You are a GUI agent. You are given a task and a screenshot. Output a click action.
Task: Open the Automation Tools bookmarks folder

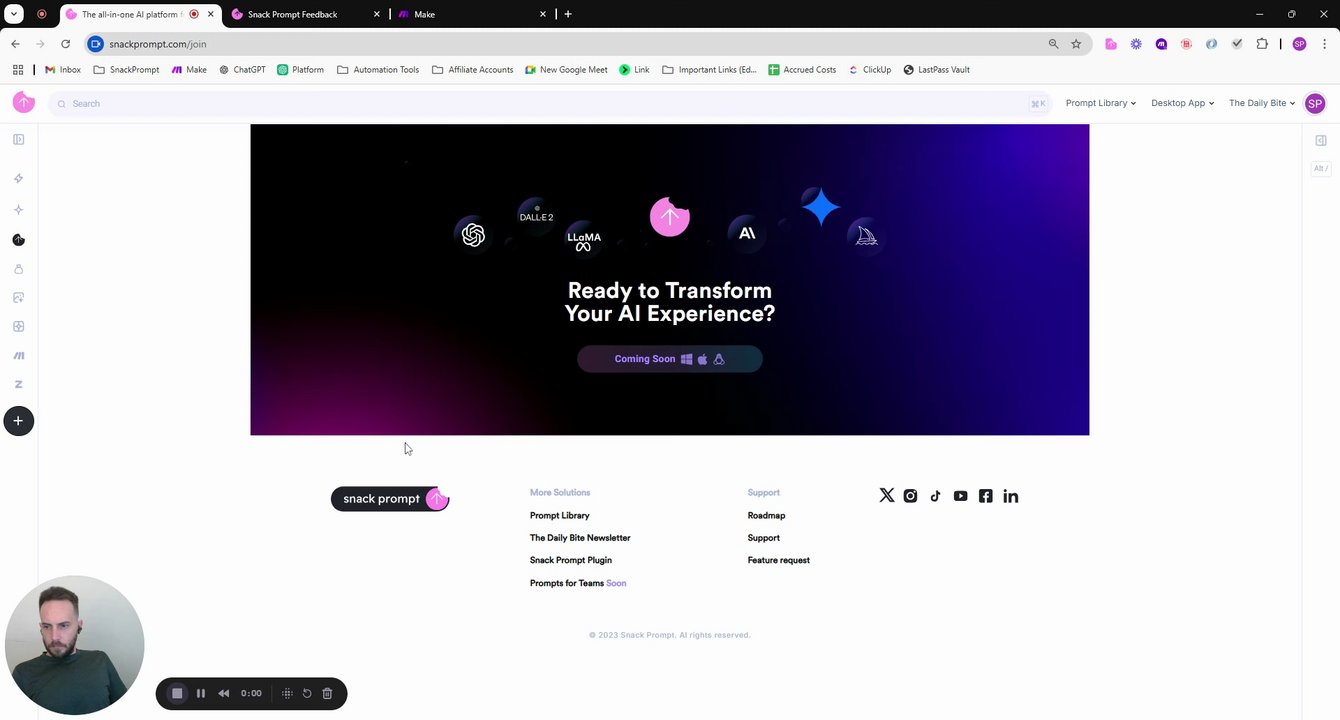coord(378,70)
